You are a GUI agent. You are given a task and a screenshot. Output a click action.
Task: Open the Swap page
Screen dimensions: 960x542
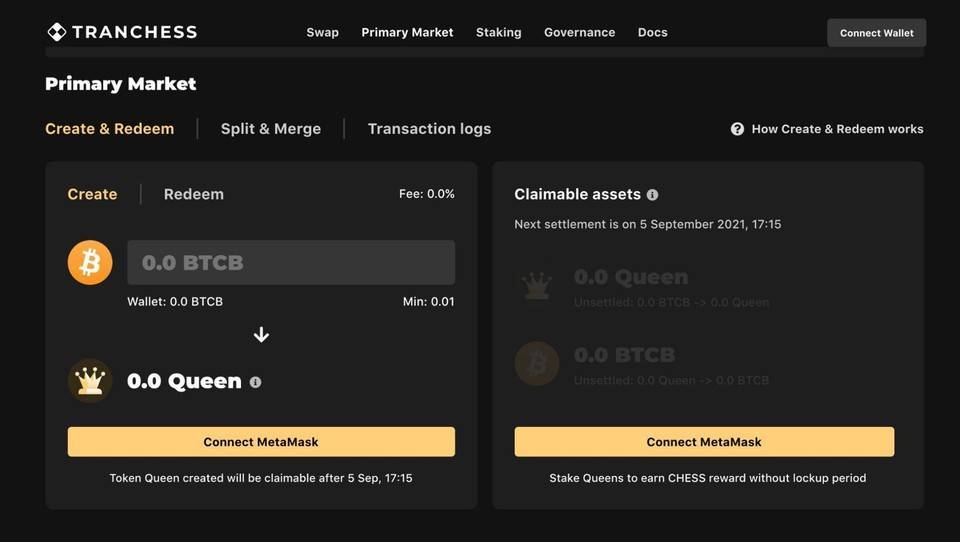[x=322, y=32]
